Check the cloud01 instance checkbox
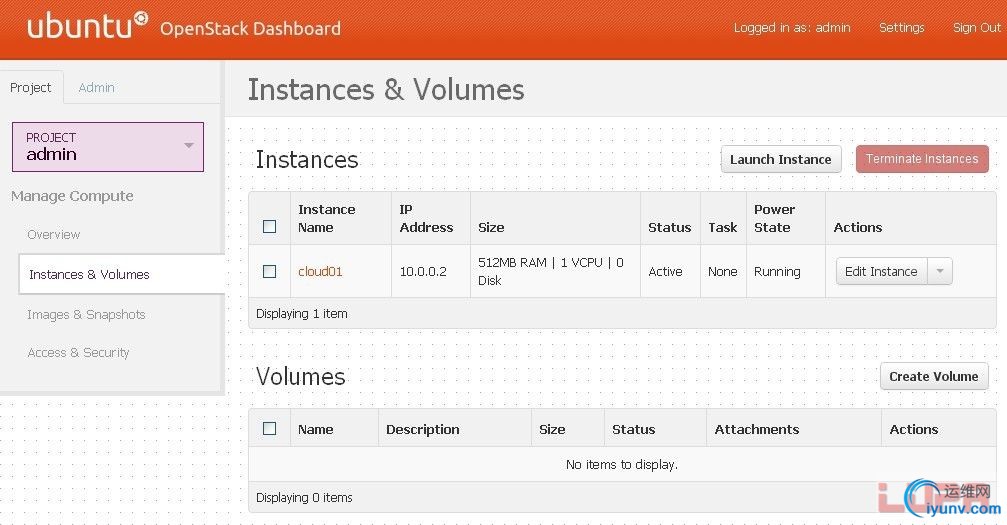Image resolution: width=1007 pixels, height=525 pixels. point(269,271)
